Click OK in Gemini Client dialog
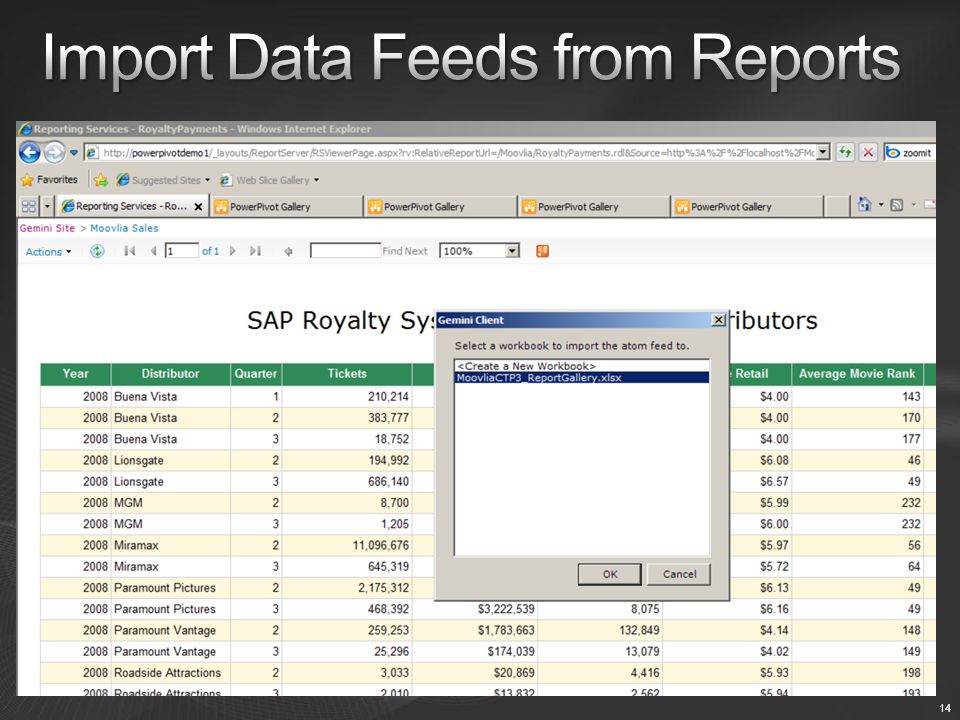 (x=610, y=574)
